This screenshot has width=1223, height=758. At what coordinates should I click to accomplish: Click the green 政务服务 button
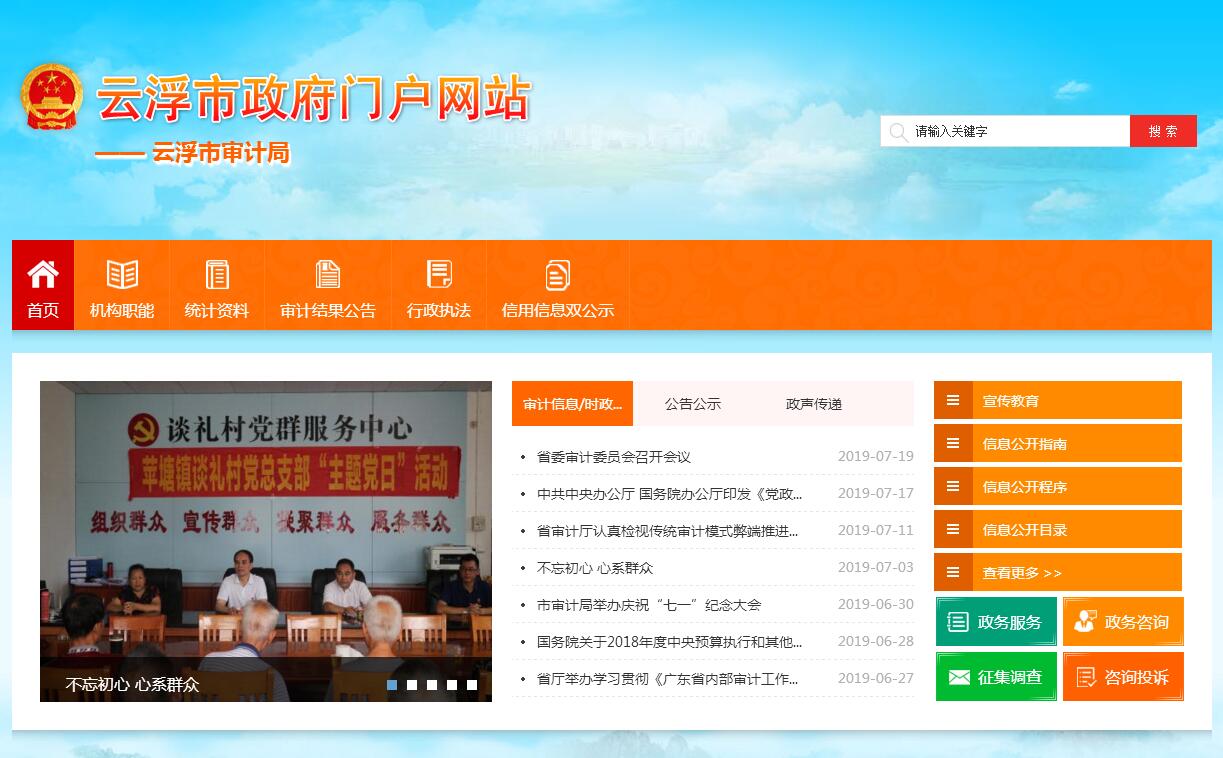[996, 622]
